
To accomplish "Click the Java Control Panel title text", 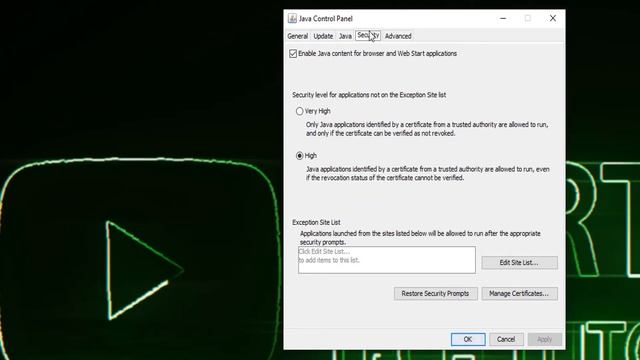I will tap(326, 19).
